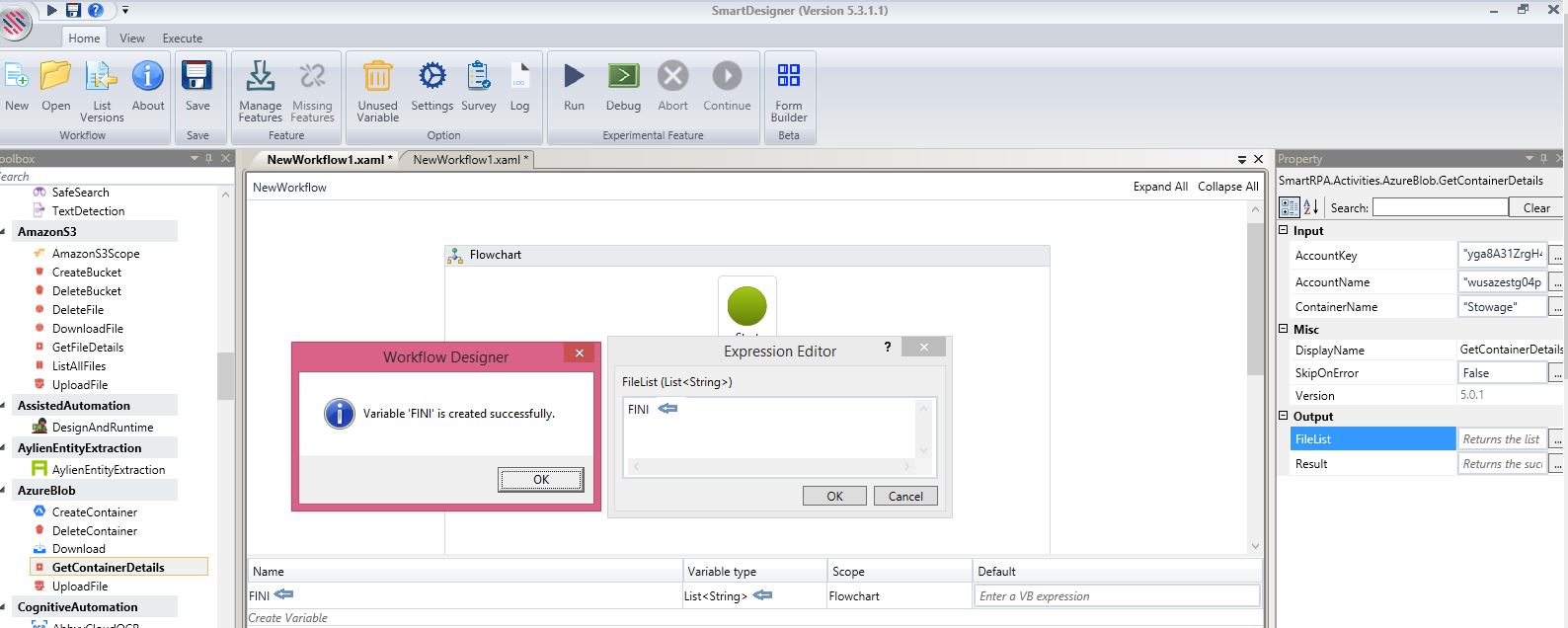This screenshot has height=628, width=1568.
Task: Launch Debug mode from the ribbon
Action: (x=623, y=77)
